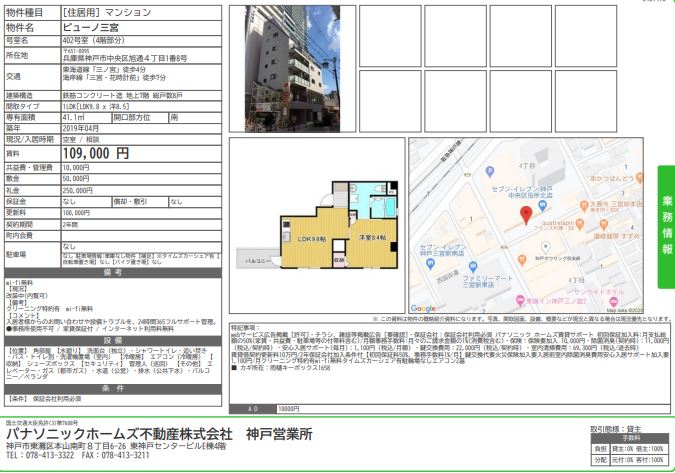675x473 pixels.
Task: Select the quatrelapin restaurant marker
Action: [x=579, y=223]
